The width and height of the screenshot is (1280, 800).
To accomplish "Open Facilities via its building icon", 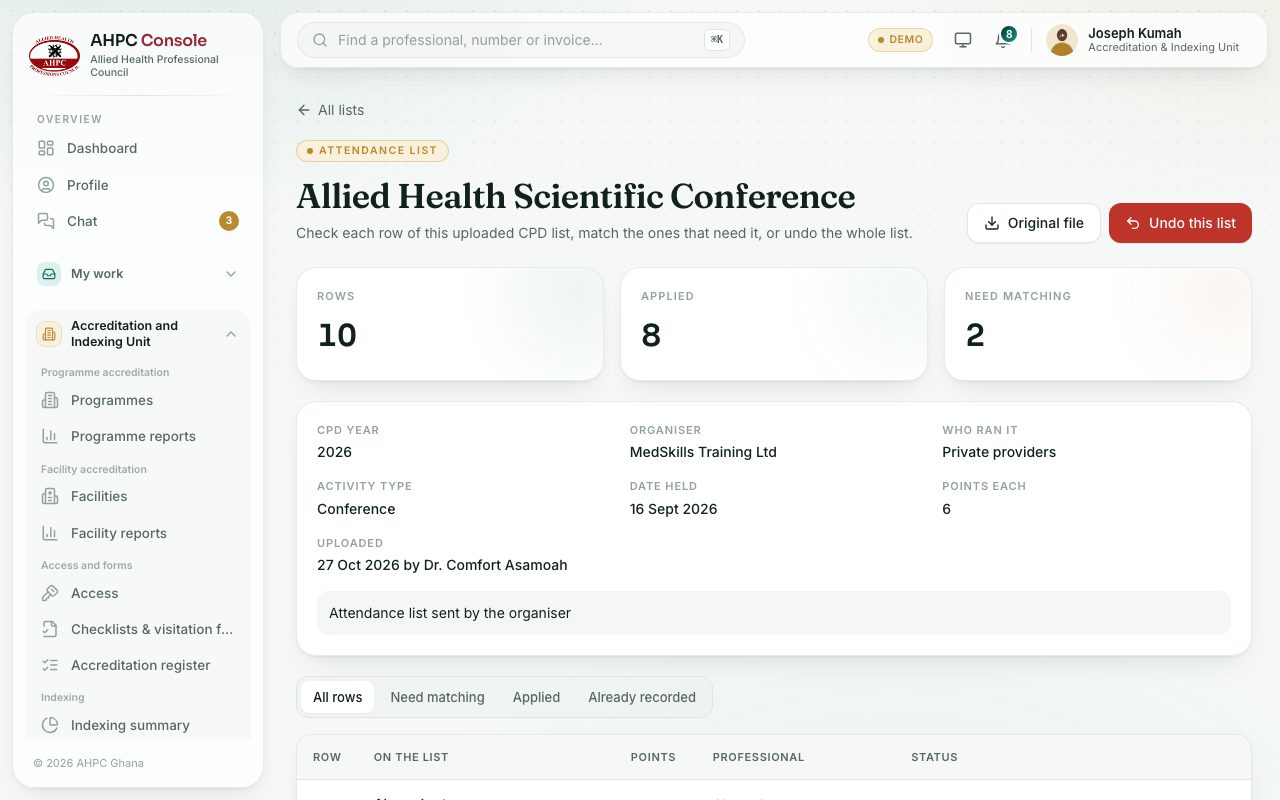I will tap(50, 496).
